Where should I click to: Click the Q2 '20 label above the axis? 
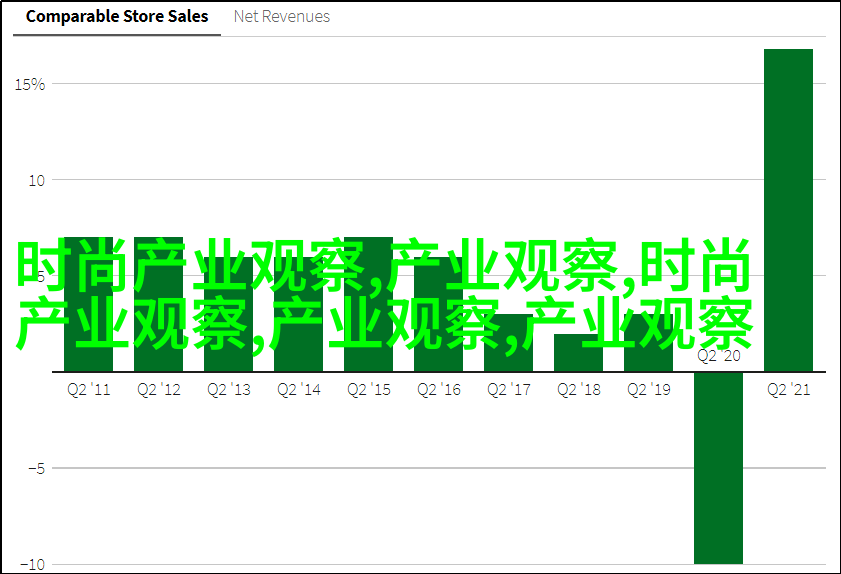tap(719, 356)
